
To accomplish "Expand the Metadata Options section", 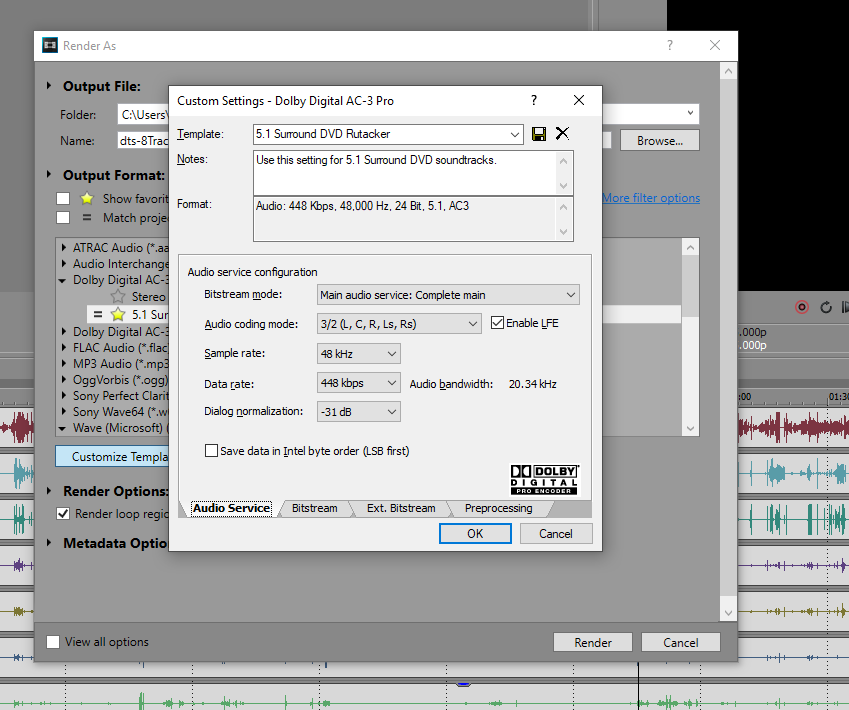I will coord(49,543).
